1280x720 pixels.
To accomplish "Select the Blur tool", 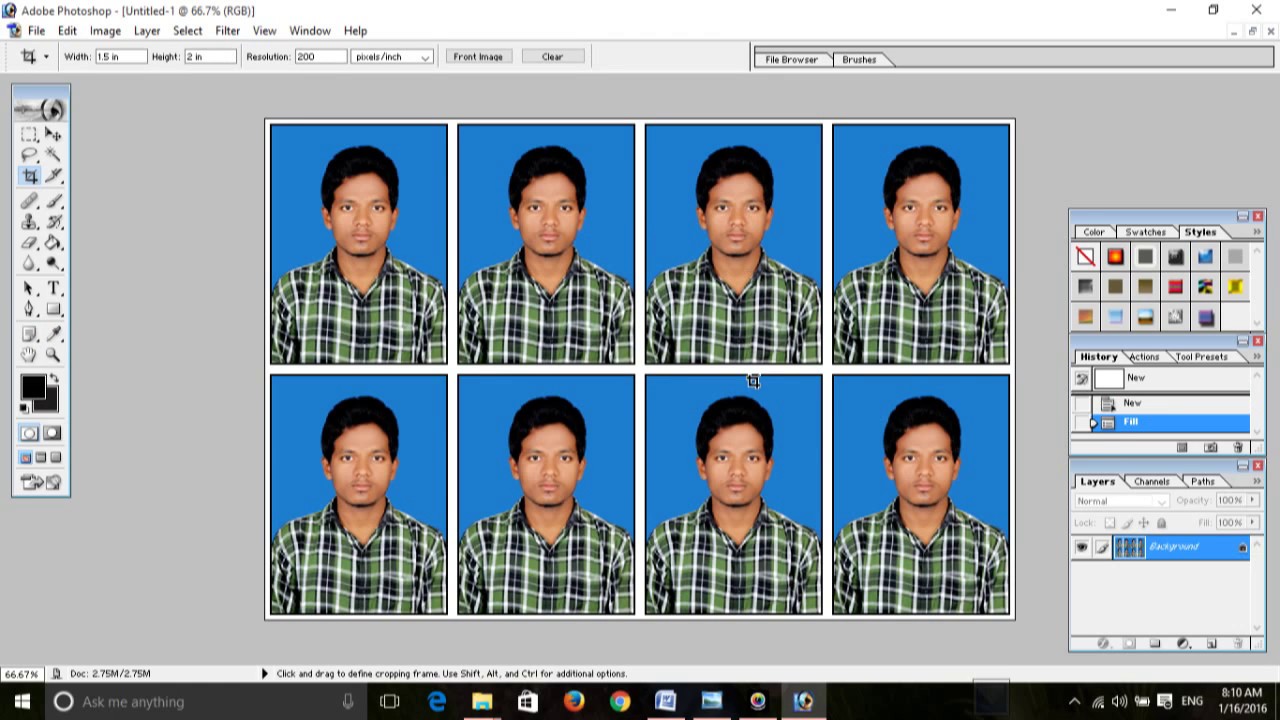I will tap(29, 264).
